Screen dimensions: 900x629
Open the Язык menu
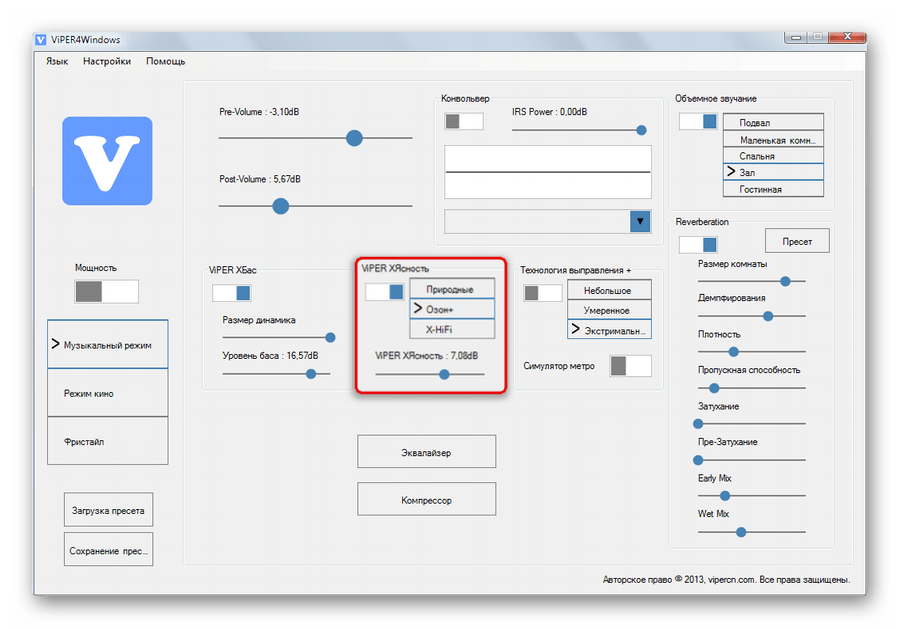[57, 61]
